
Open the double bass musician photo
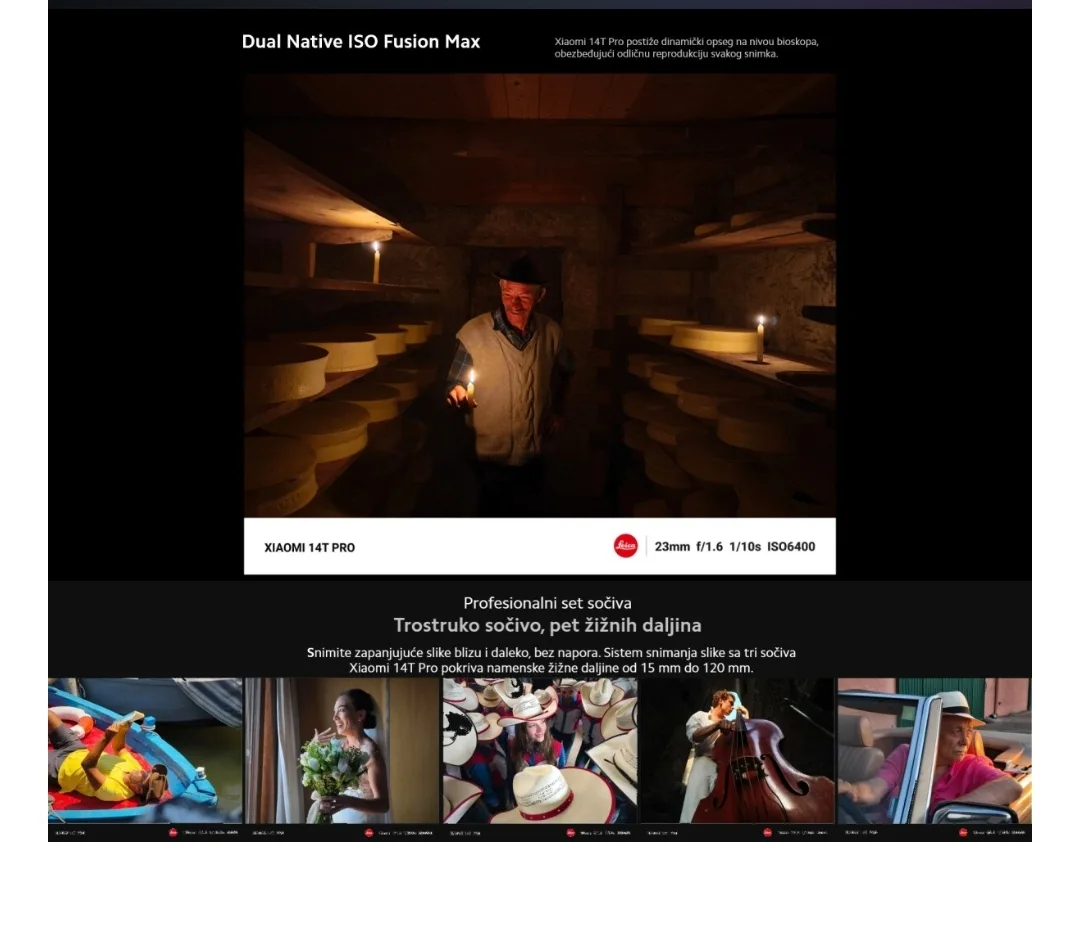736,750
